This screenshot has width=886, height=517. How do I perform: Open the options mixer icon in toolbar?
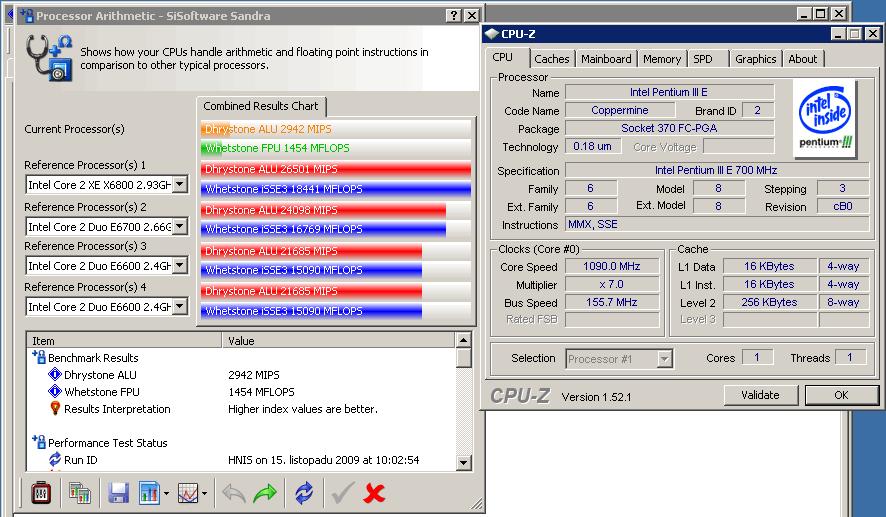tap(41, 492)
